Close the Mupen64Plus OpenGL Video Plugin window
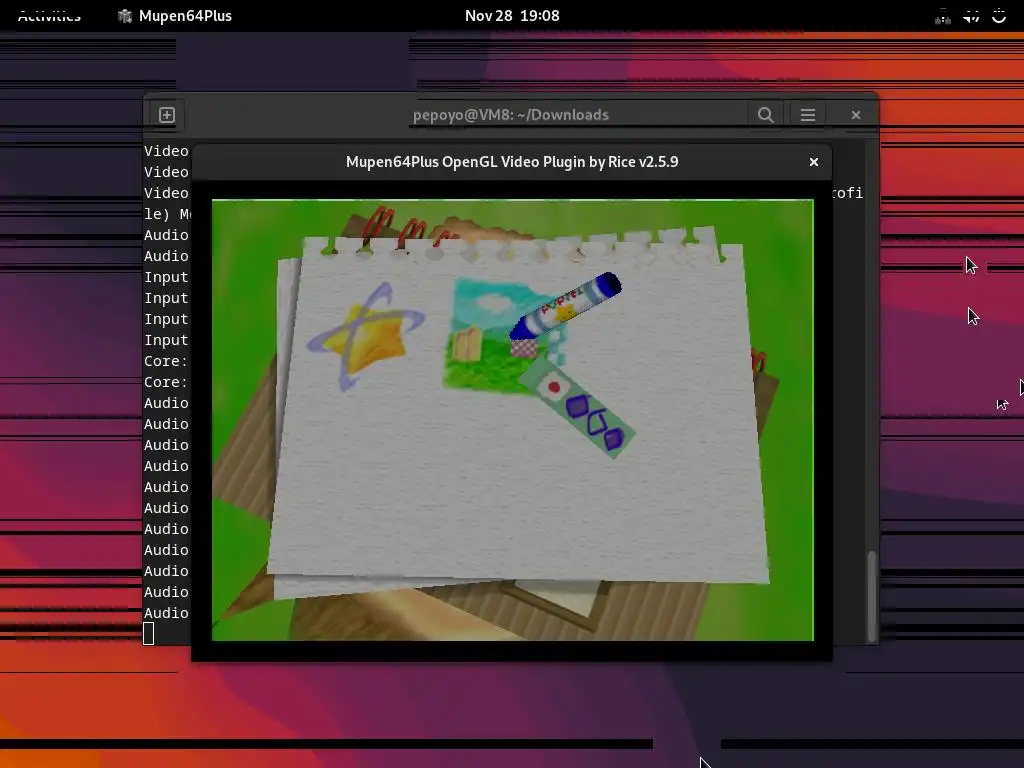1024x768 pixels. coord(814,162)
